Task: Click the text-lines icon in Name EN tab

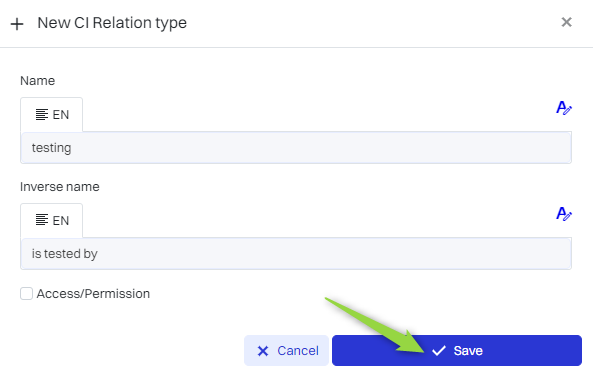Action: click(42, 114)
